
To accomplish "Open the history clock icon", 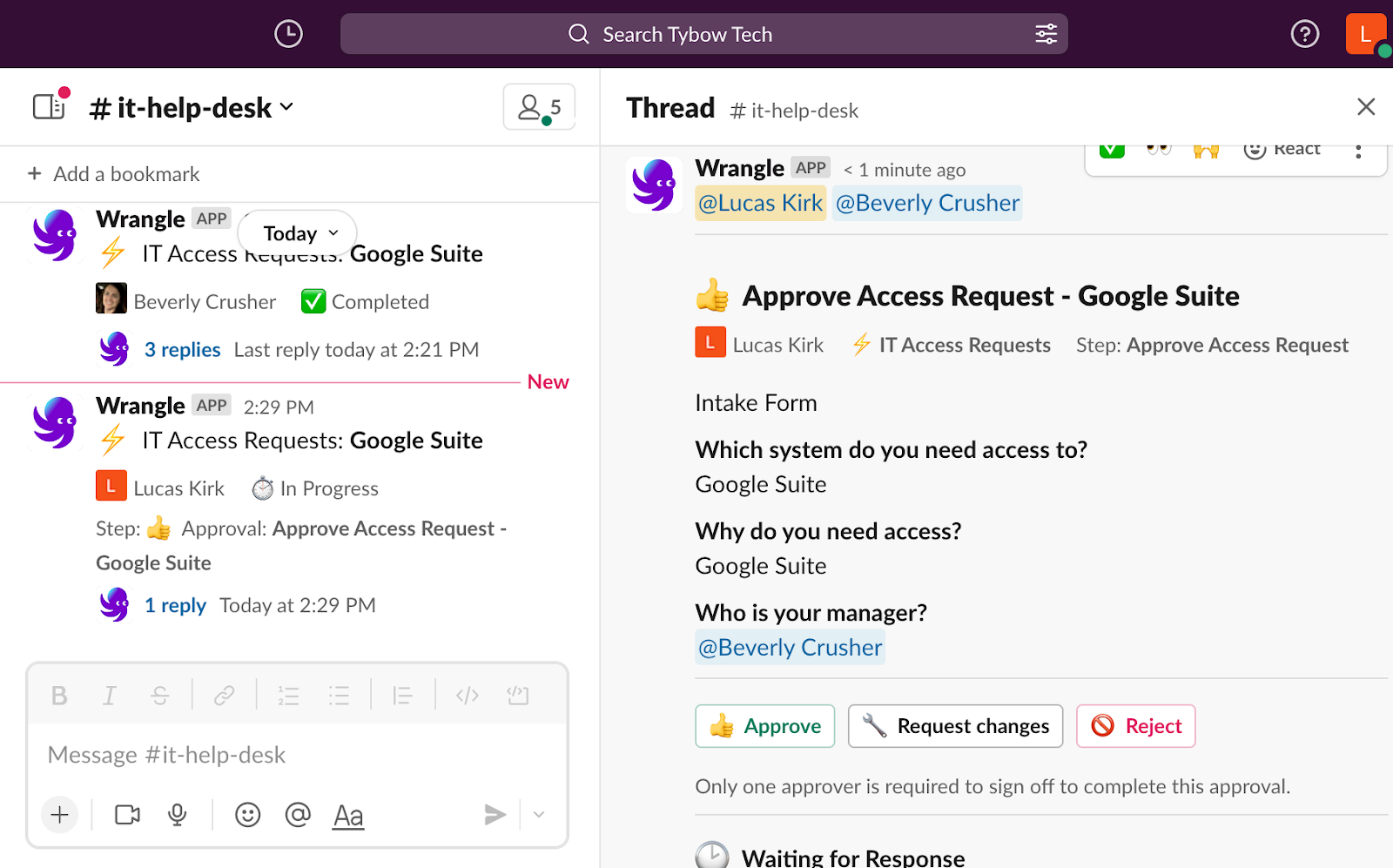I will 288,34.
